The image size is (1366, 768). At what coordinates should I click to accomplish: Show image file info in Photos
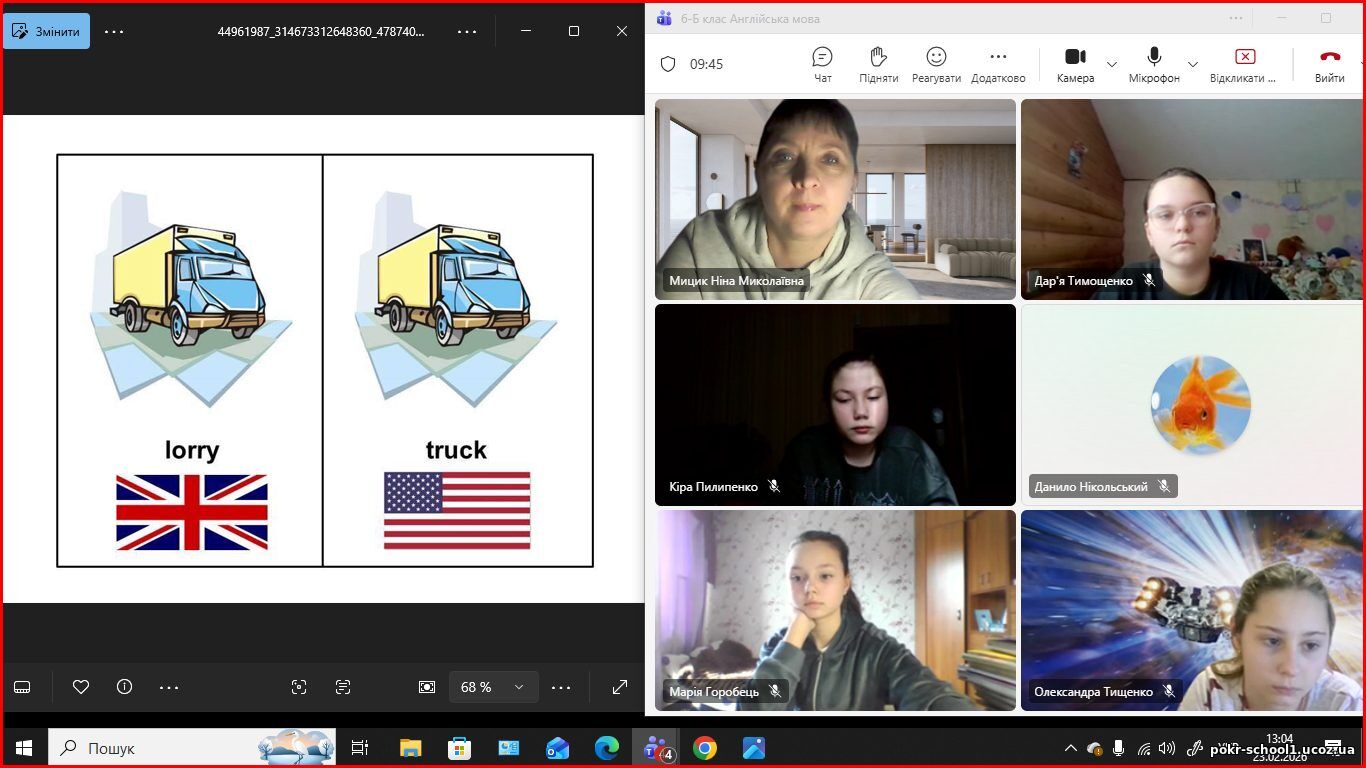coord(124,687)
